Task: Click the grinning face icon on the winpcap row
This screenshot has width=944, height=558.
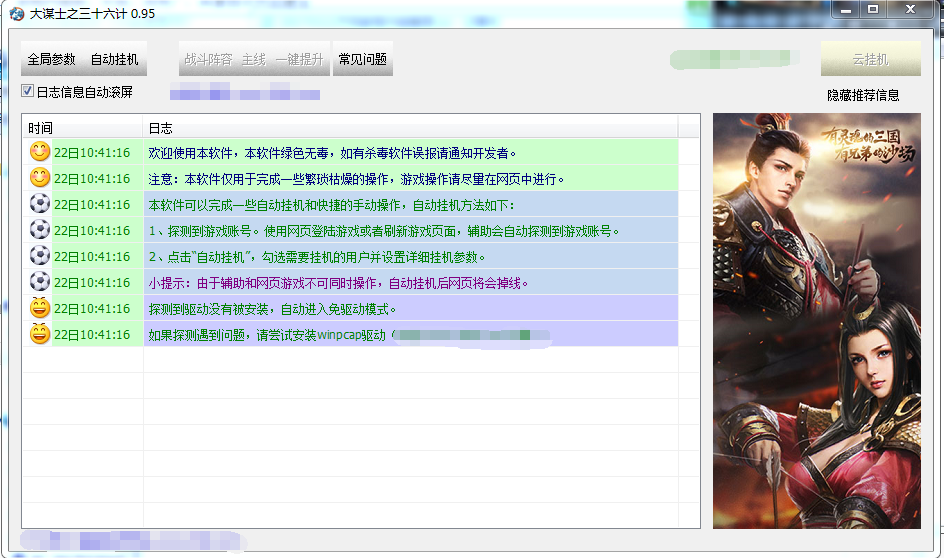Action: coord(39,335)
